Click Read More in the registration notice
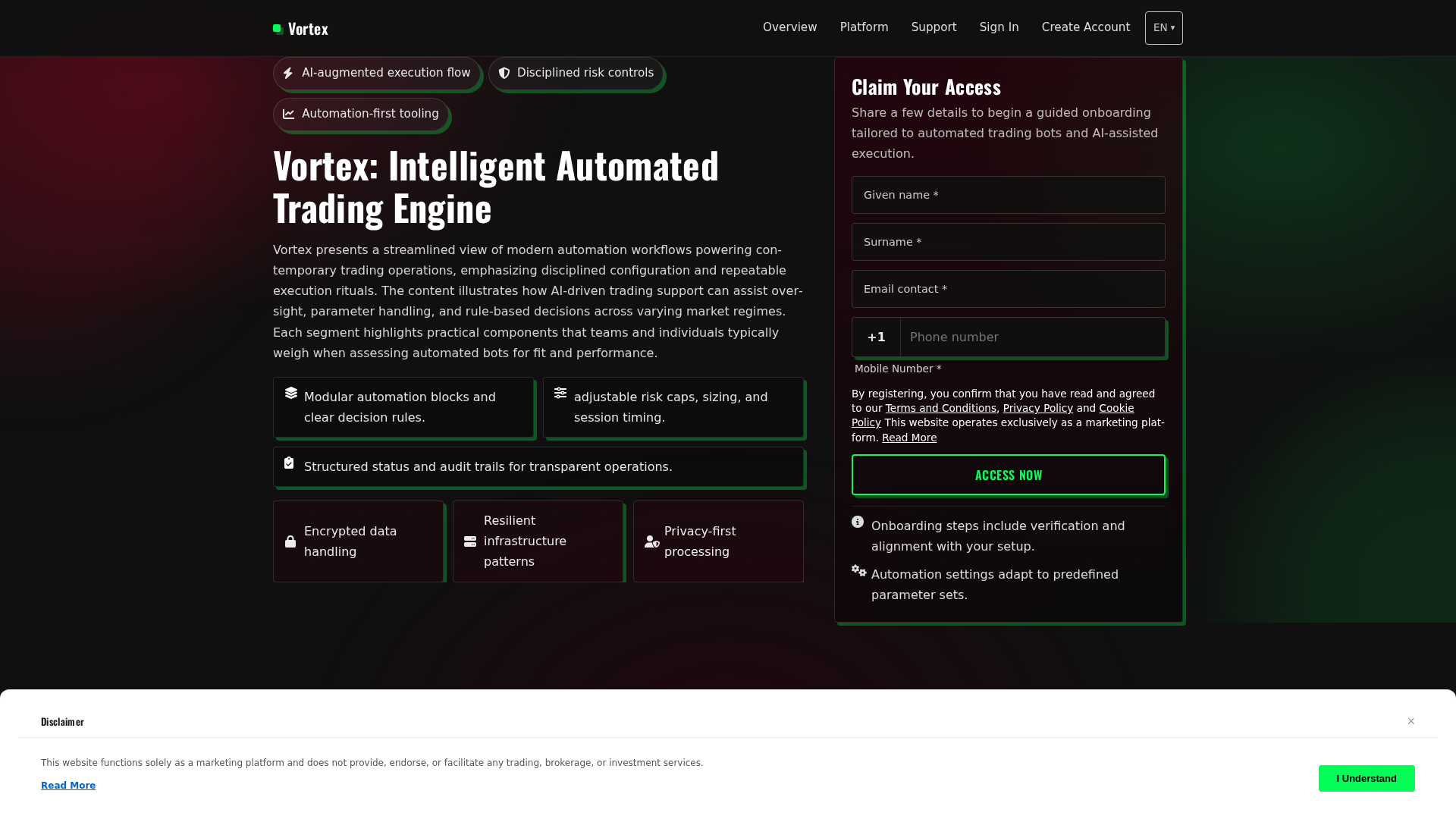The height and width of the screenshot is (819, 1456). [x=909, y=438]
